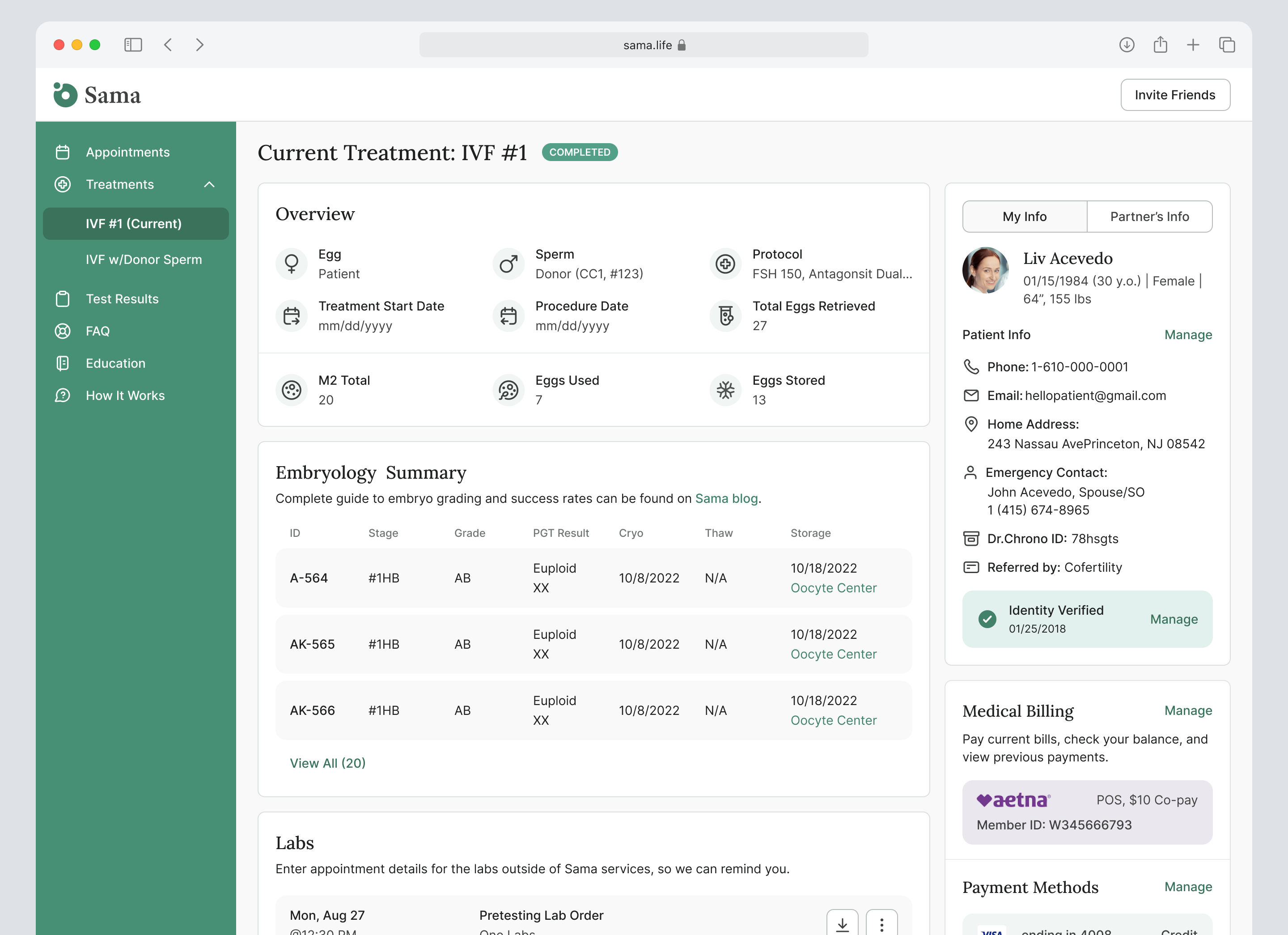1288x935 pixels.
Task: Click the Invite Friends button
Action: (x=1175, y=95)
